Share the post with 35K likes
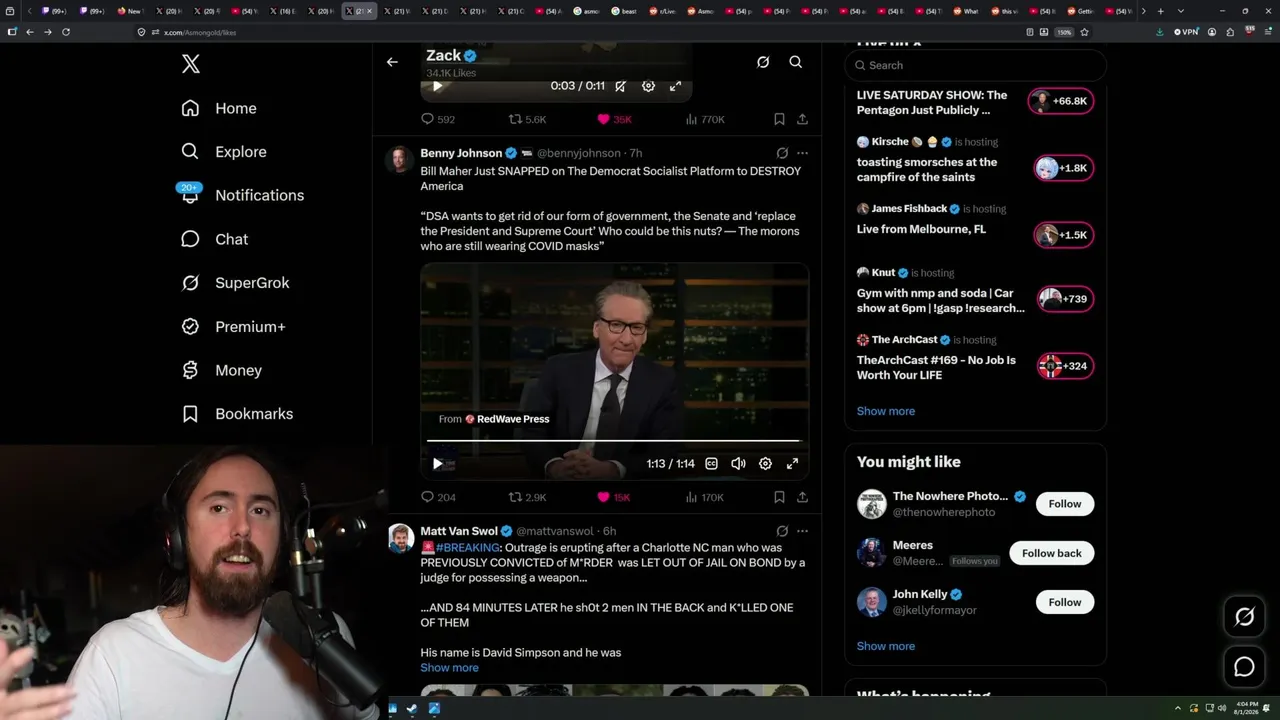Screen dimensions: 1280x720 coord(802,119)
